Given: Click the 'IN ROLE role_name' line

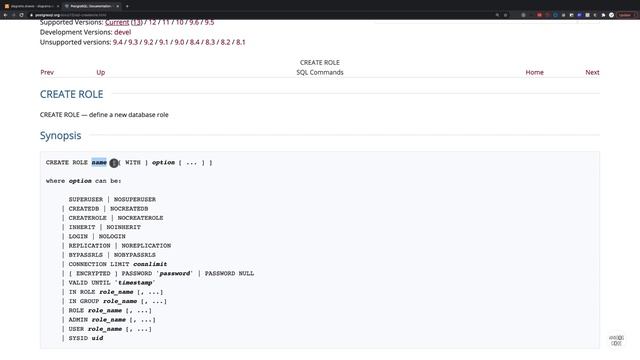Looking at the screenshot, I should tap(116, 292).
